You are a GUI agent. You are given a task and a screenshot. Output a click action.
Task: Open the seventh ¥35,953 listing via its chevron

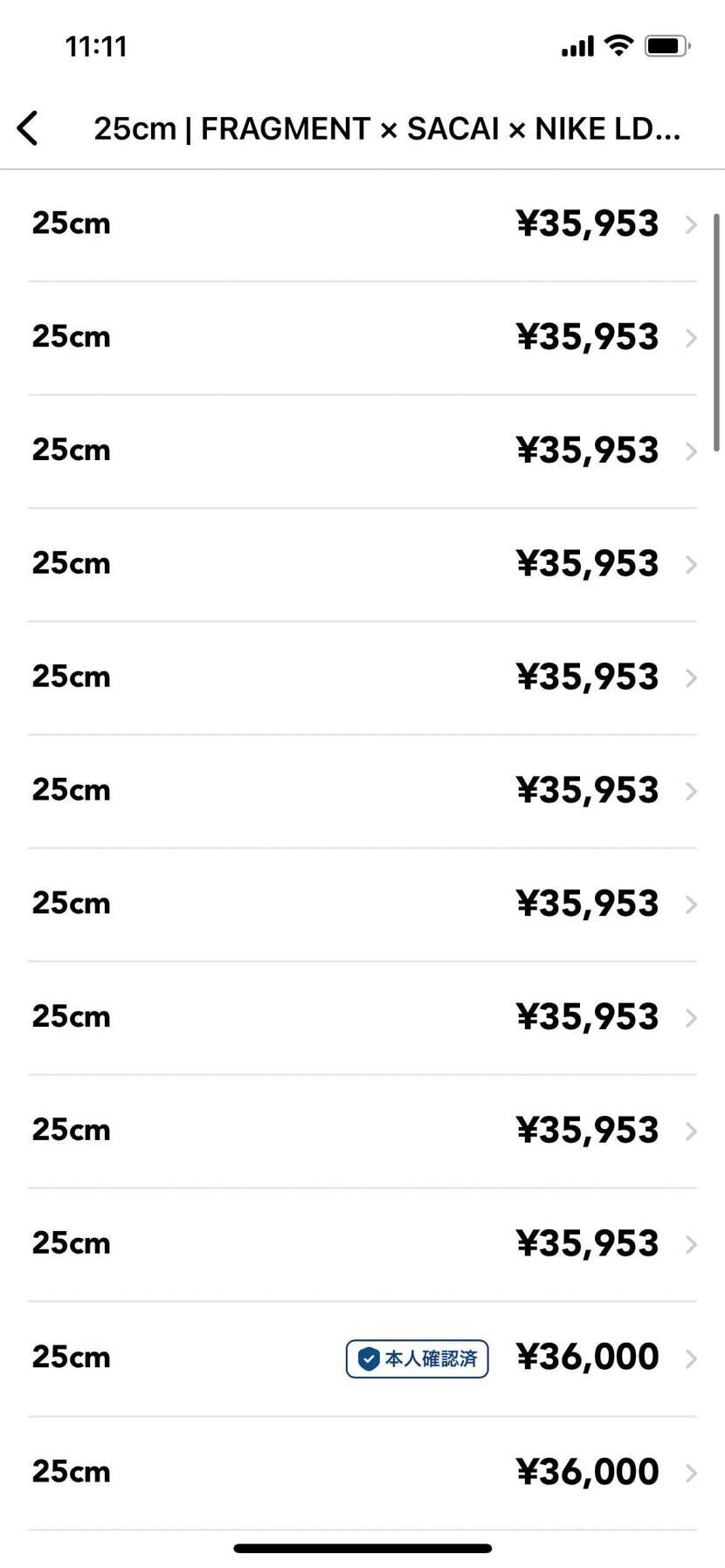coord(691,904)
